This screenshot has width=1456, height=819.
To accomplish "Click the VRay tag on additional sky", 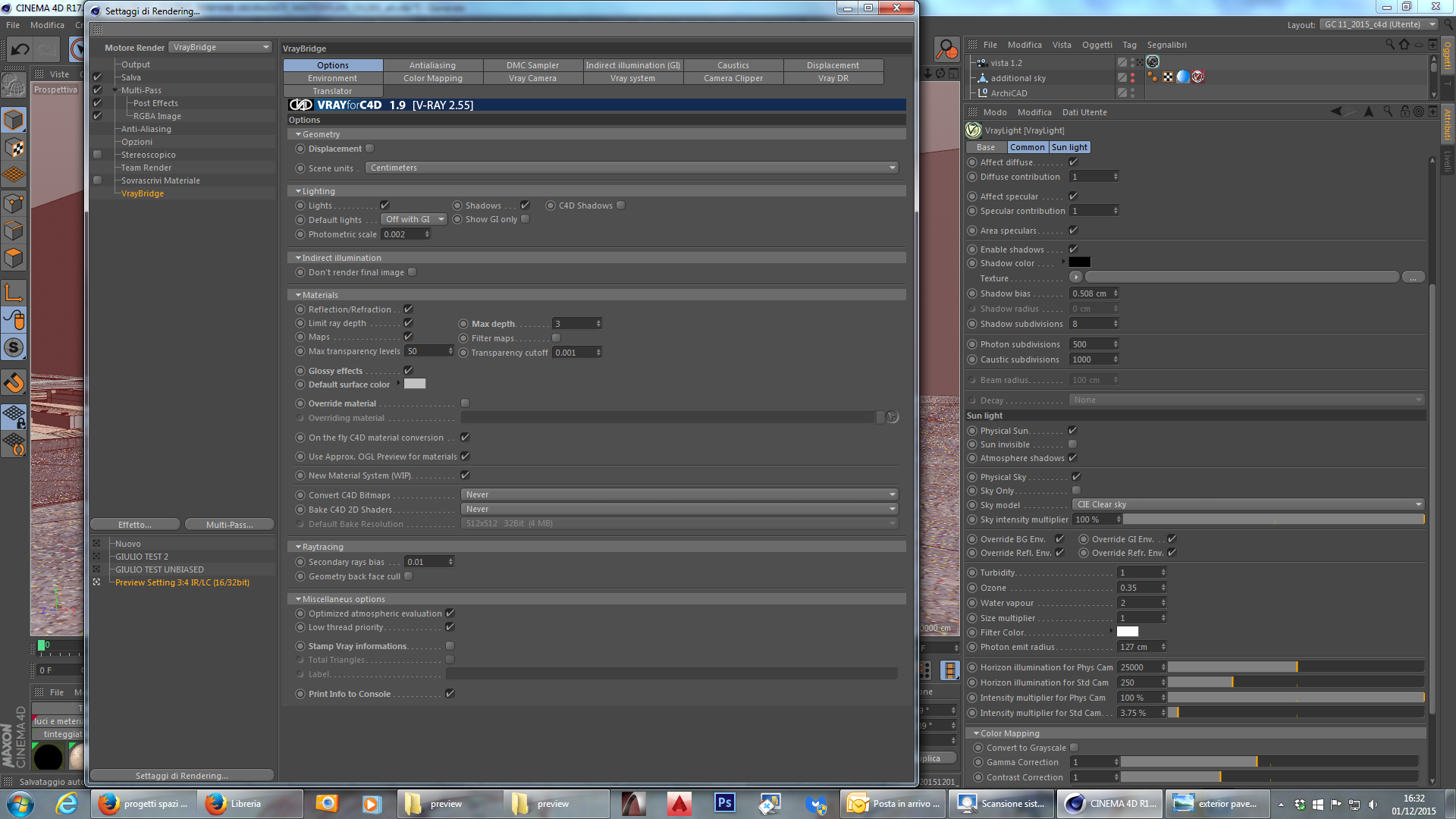I will [x=1198, y=77].
